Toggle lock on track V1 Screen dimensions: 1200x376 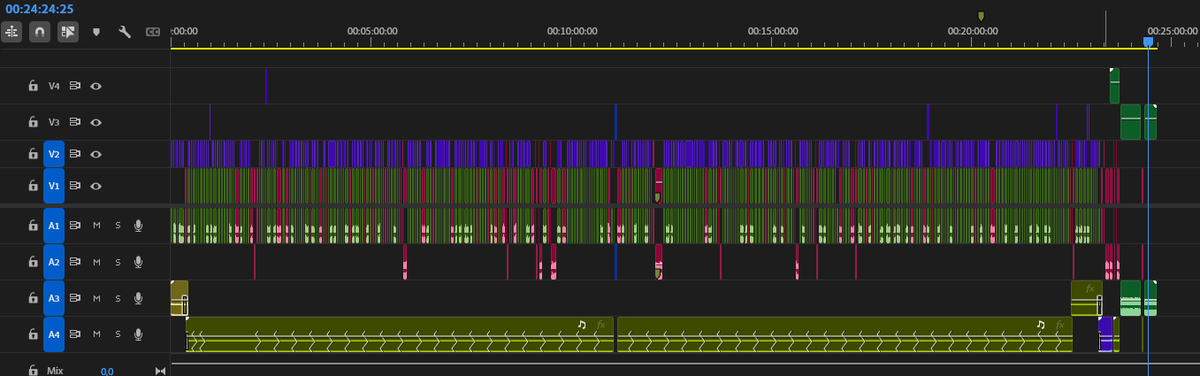33,185
